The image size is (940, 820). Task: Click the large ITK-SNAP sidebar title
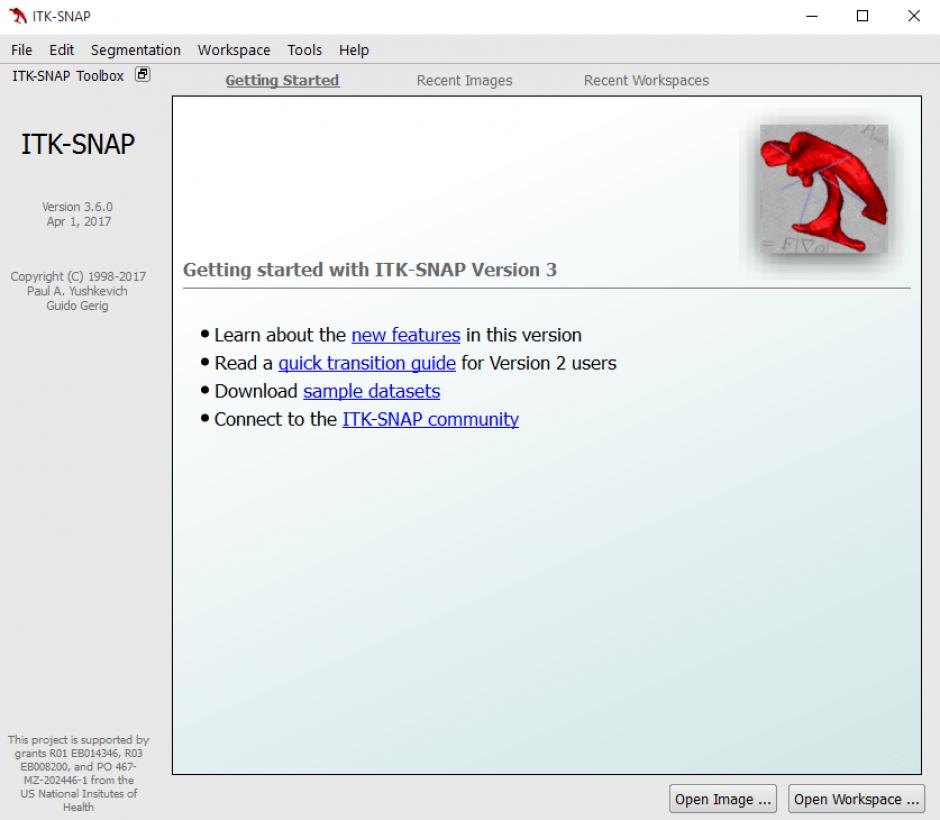point(78,144)
